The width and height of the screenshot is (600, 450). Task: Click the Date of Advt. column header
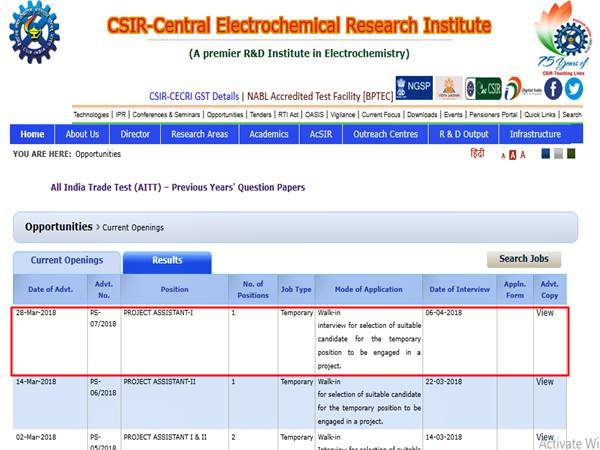[50, 290]
